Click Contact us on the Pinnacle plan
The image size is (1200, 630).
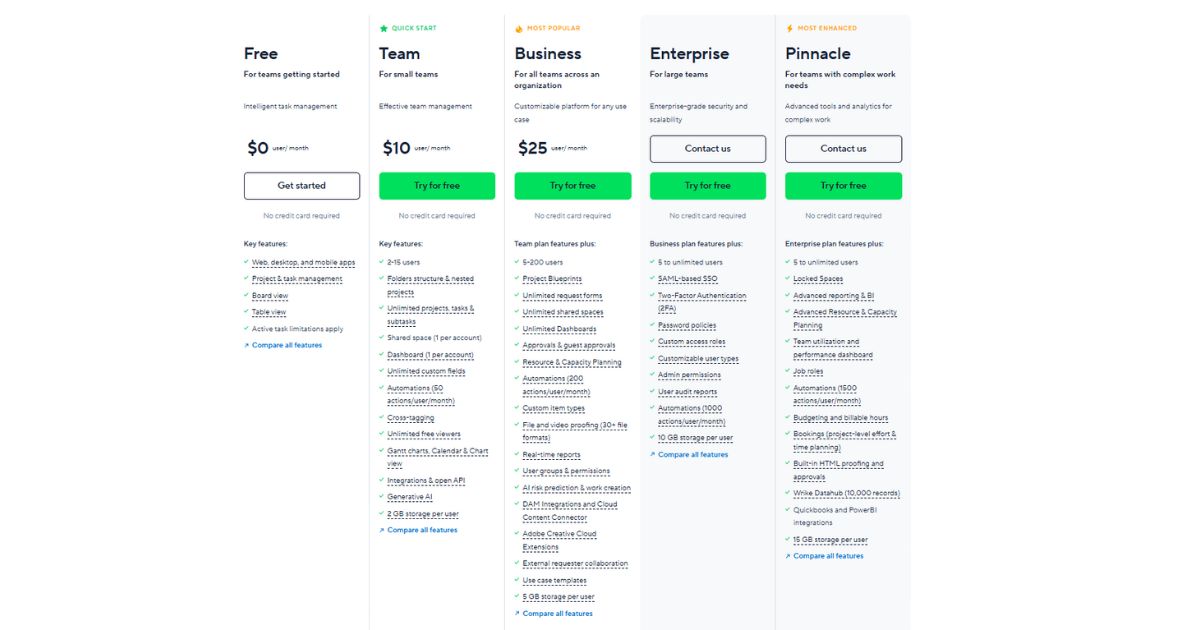(843, 149)
